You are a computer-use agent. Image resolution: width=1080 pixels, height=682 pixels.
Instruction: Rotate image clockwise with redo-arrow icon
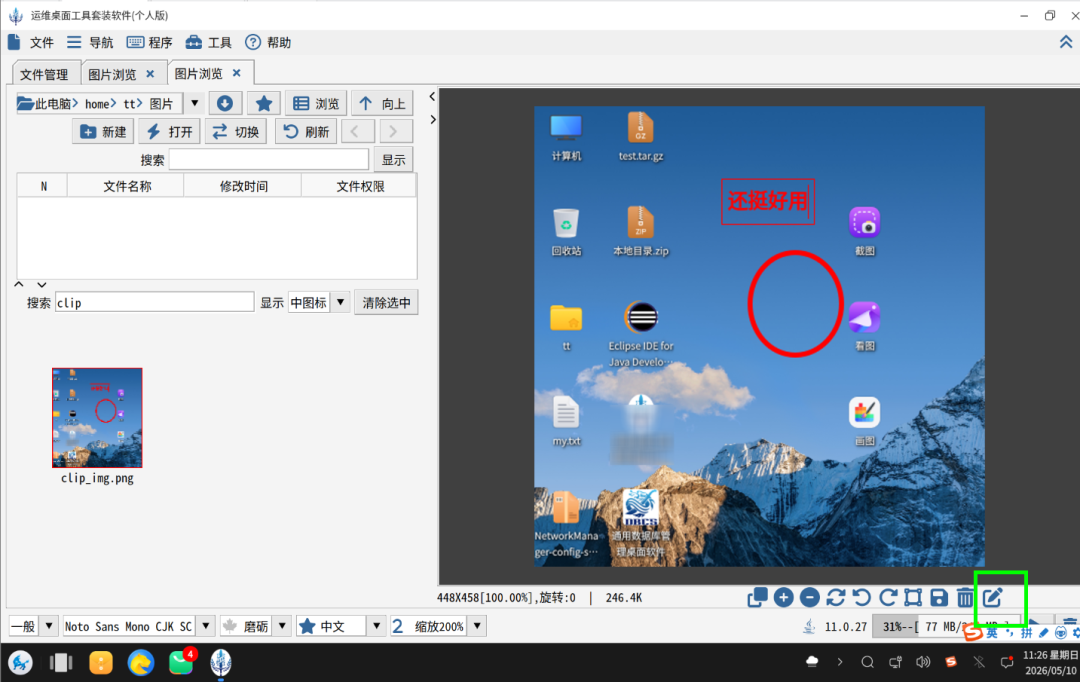point(888,597)
